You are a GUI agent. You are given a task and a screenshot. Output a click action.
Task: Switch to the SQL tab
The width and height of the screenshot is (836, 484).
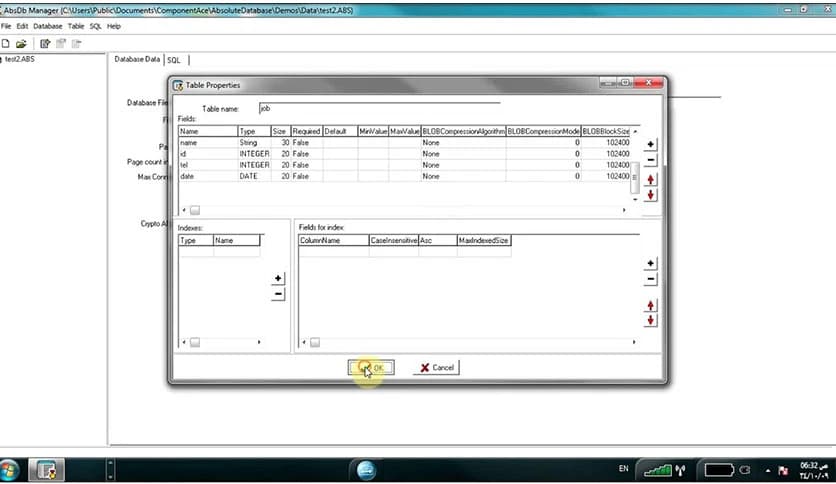pyautogui.click(x=174, y=60)
